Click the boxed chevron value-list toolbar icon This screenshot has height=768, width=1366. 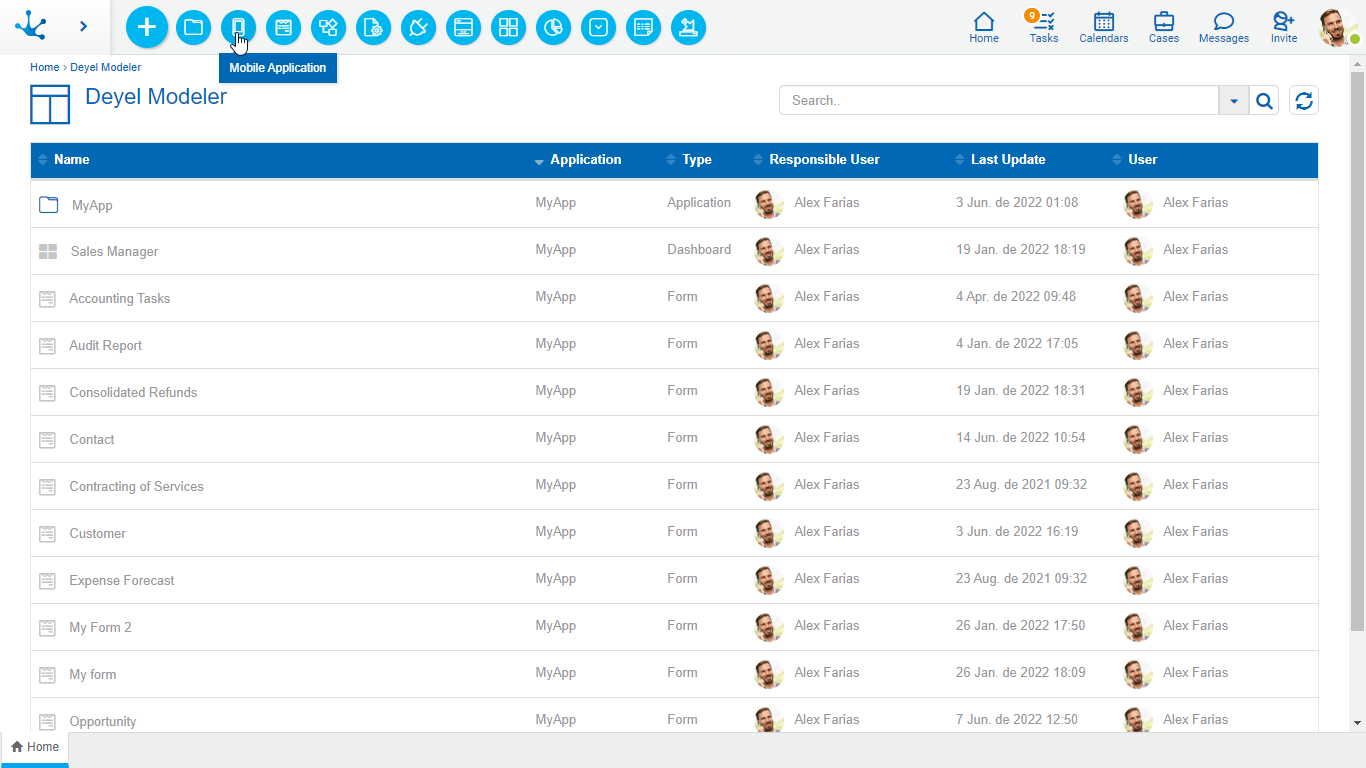point(598,28)
